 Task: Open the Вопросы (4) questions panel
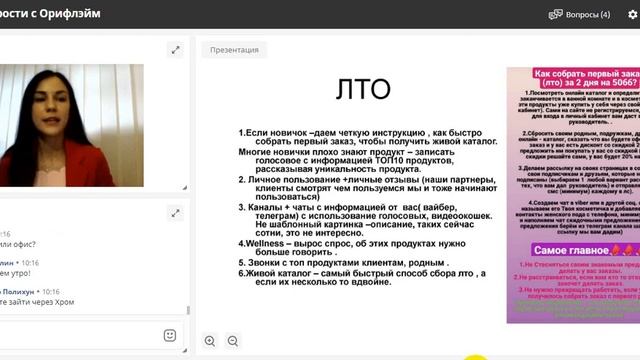[x=580, y=15]
